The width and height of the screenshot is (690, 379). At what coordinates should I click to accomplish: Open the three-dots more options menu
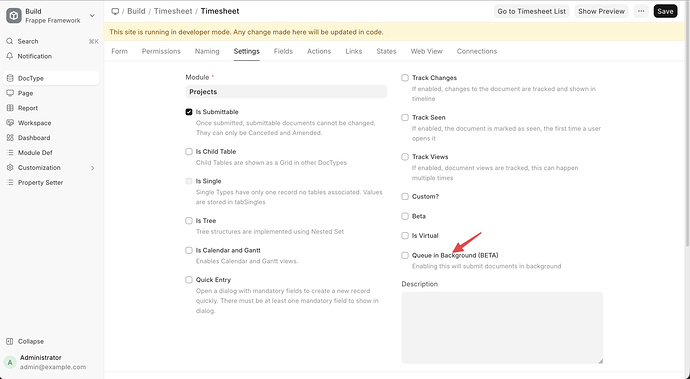pyautogui.click(x=641, y=11)
